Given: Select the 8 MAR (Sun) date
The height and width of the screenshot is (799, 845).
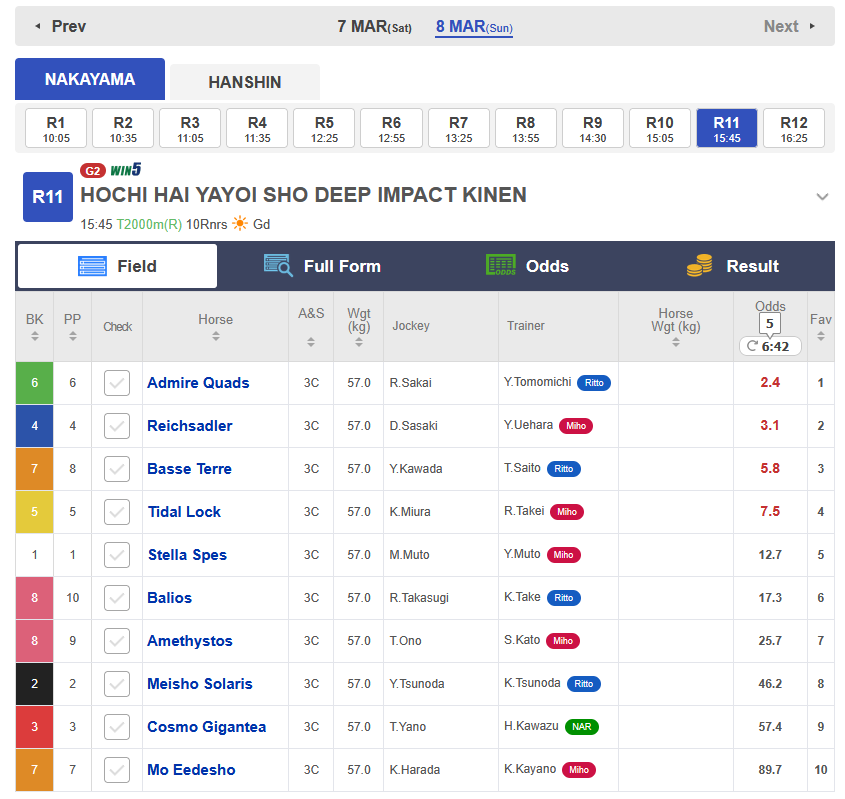Looking at the screenshot, I should [x=474, y=26].
